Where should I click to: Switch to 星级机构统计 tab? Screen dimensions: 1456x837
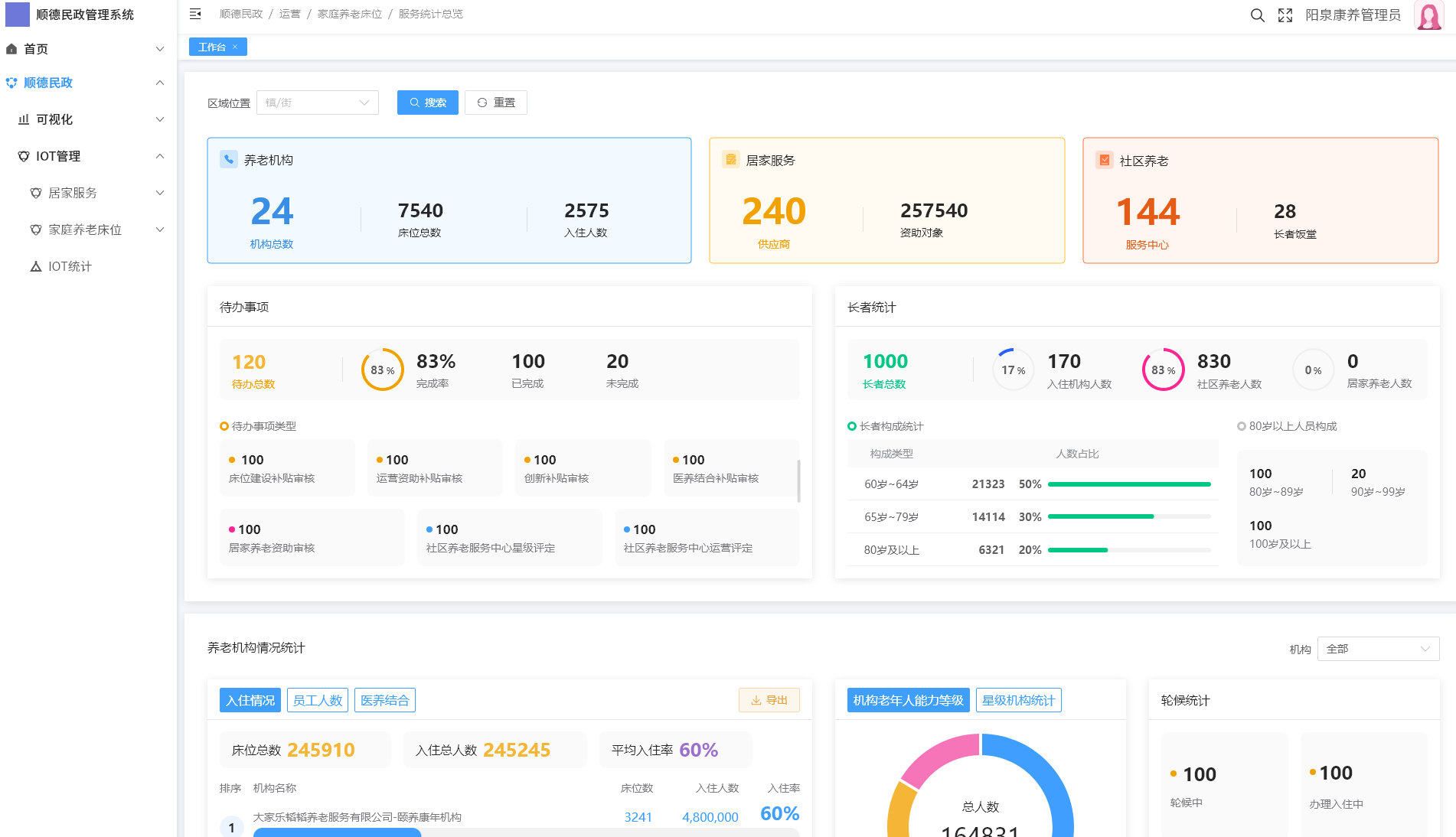(x=1019, y=700)
